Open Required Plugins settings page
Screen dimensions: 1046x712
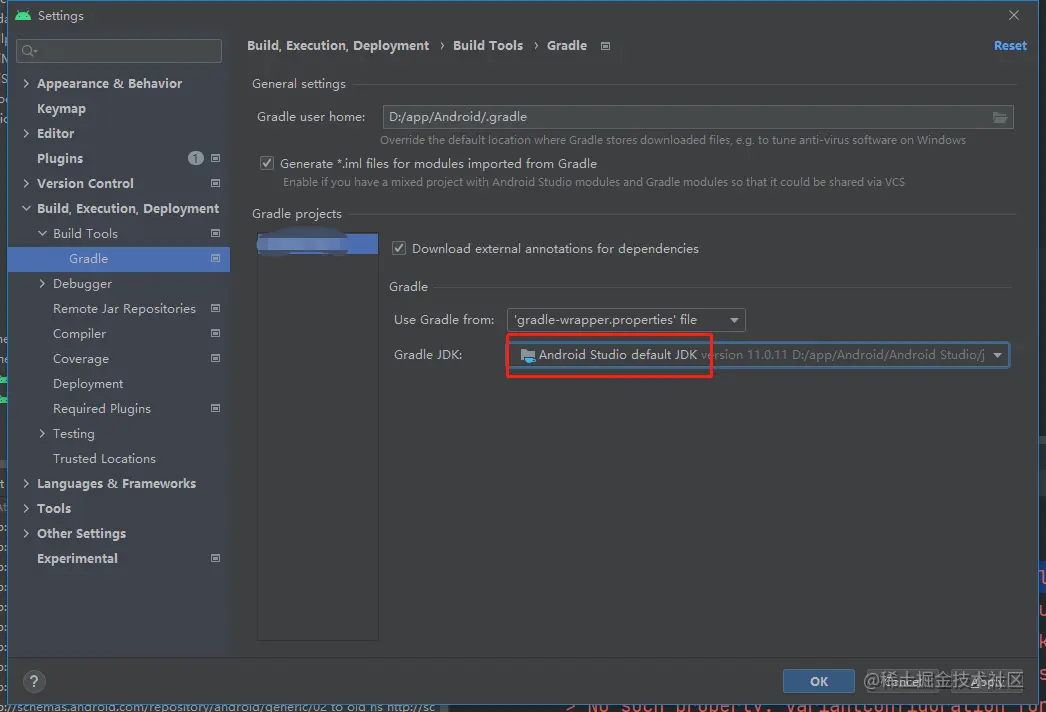coord(102,409)
